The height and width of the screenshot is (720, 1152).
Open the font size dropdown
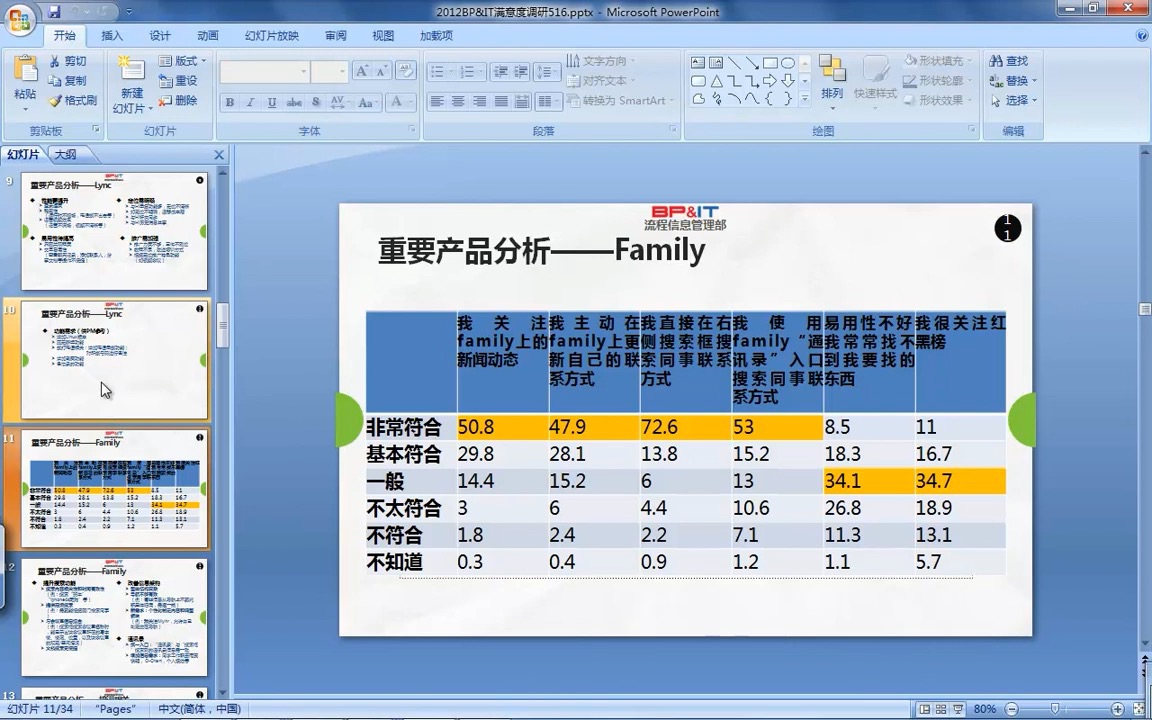click(x=344, y=71)
